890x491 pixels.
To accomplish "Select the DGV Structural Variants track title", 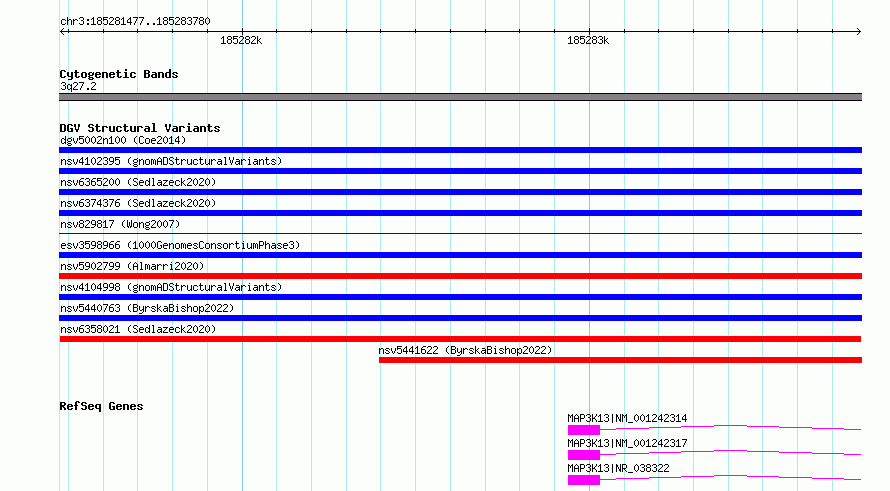I will tap(140, 128).
